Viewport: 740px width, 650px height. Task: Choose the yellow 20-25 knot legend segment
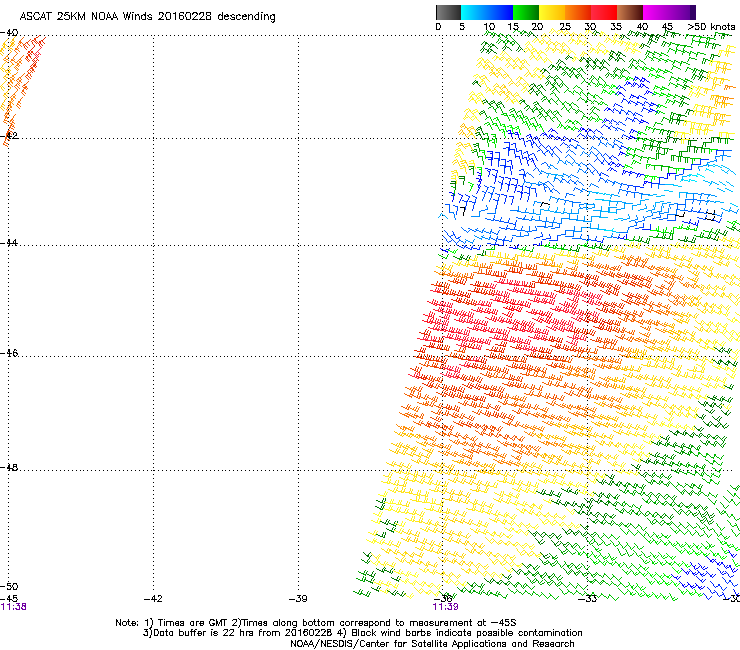[x=552, y=12]
